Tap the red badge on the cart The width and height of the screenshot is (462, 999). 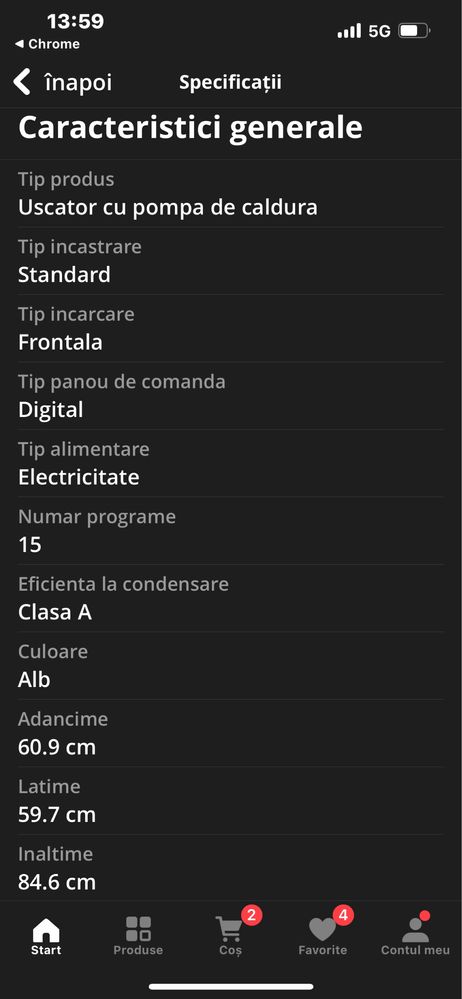251,916
